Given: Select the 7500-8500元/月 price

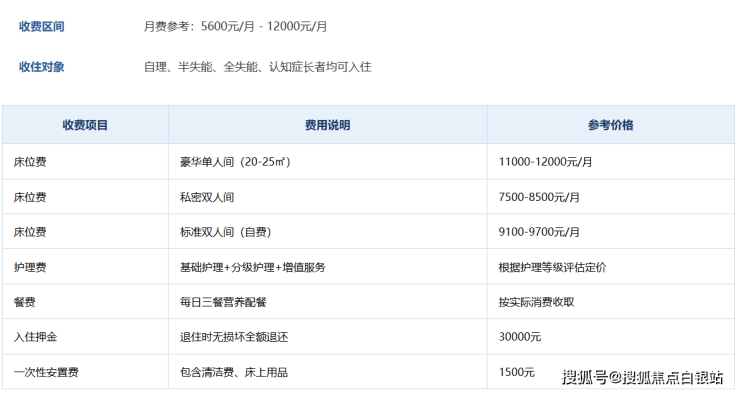Looking at the screenshot, I should (539, 197).
